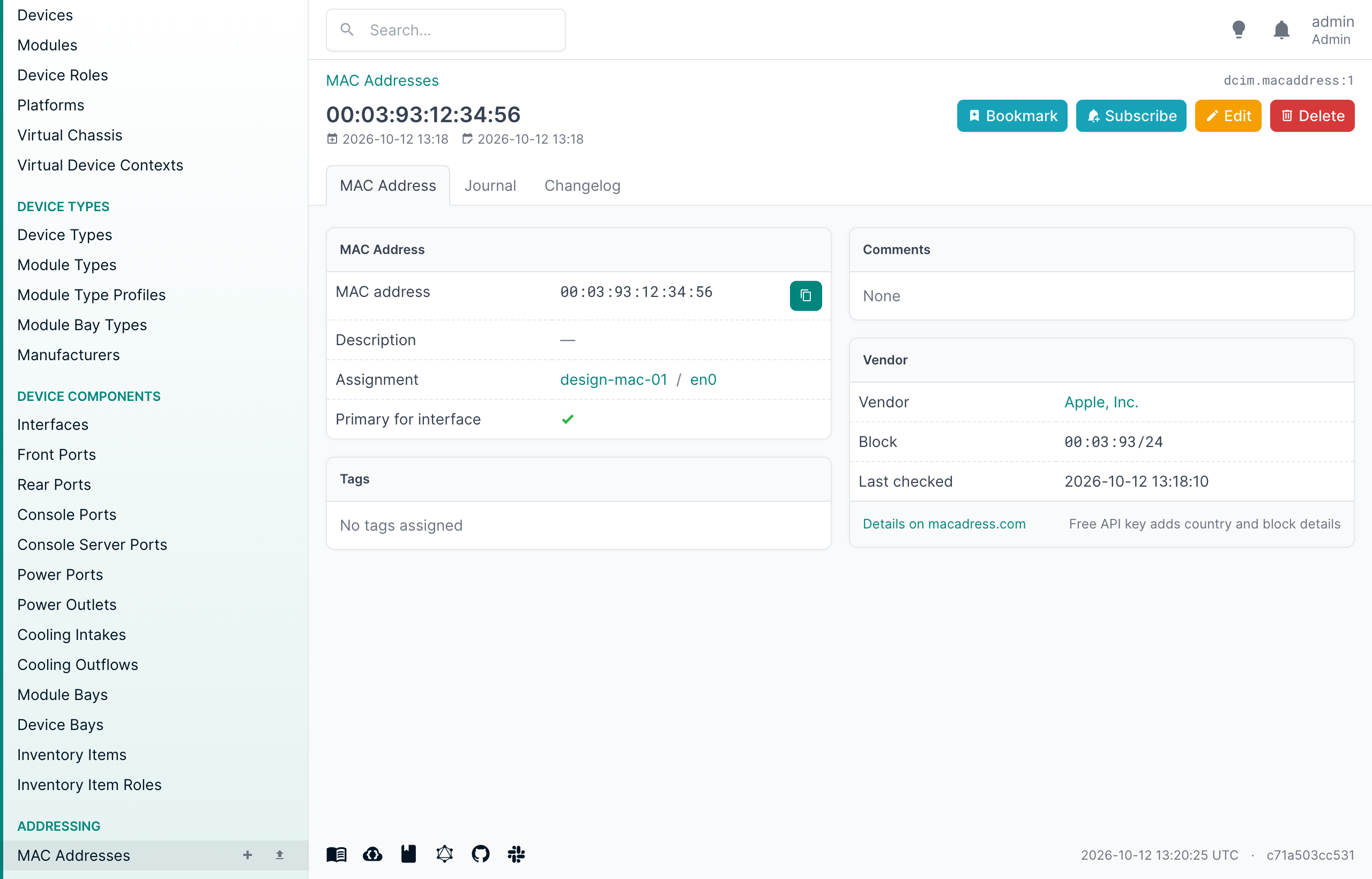Open Devices in the sidebar

pos(45,15)
